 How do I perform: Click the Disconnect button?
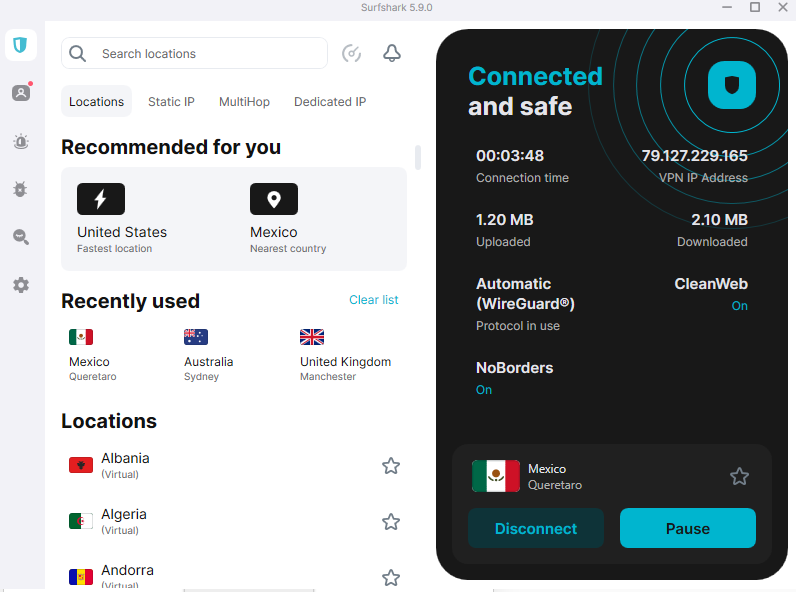[536, 528]
